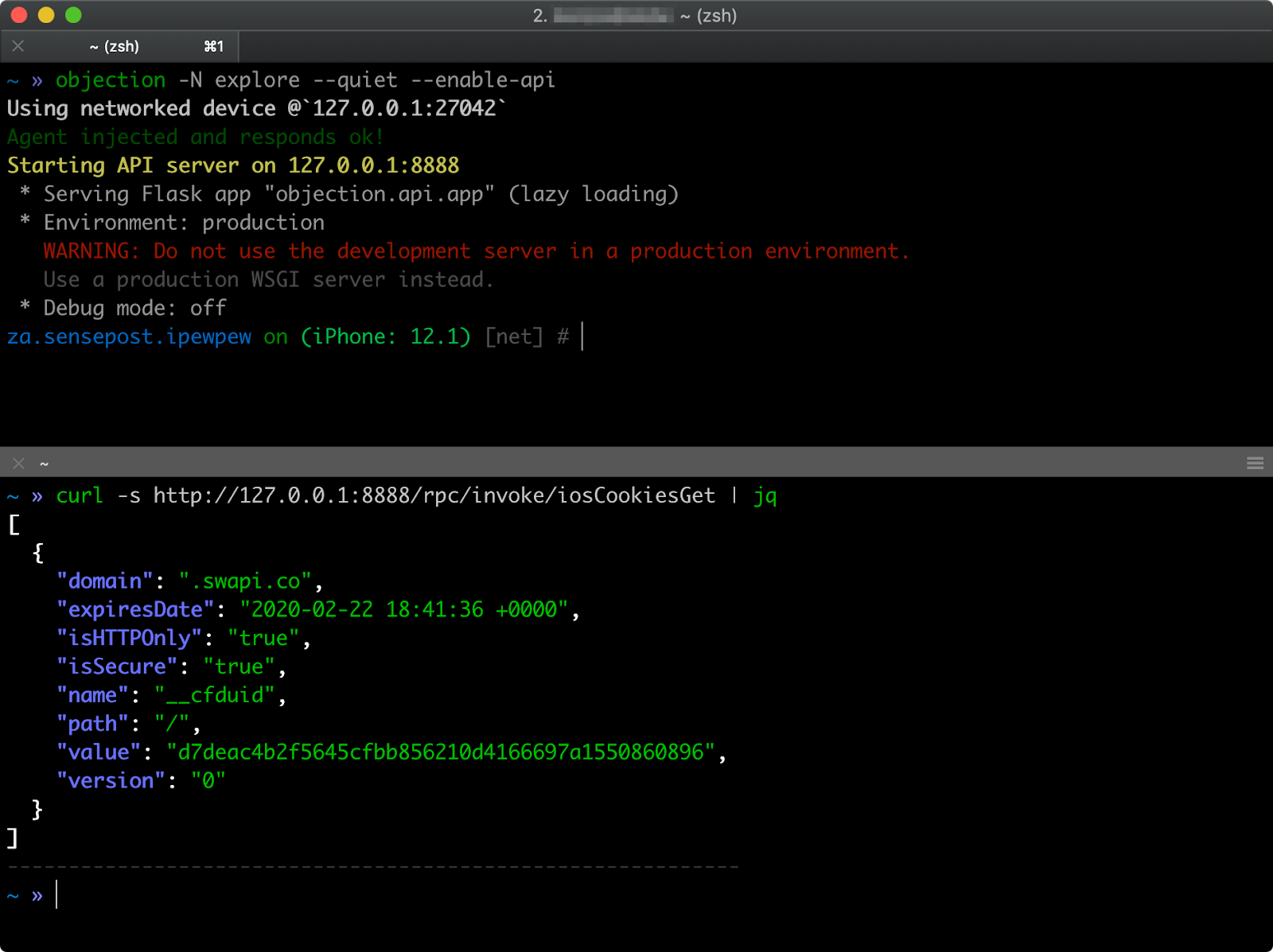Click the "expiresDate" JSON key
This screenshot has width=1273, height=952.
(x=135, y=610)
